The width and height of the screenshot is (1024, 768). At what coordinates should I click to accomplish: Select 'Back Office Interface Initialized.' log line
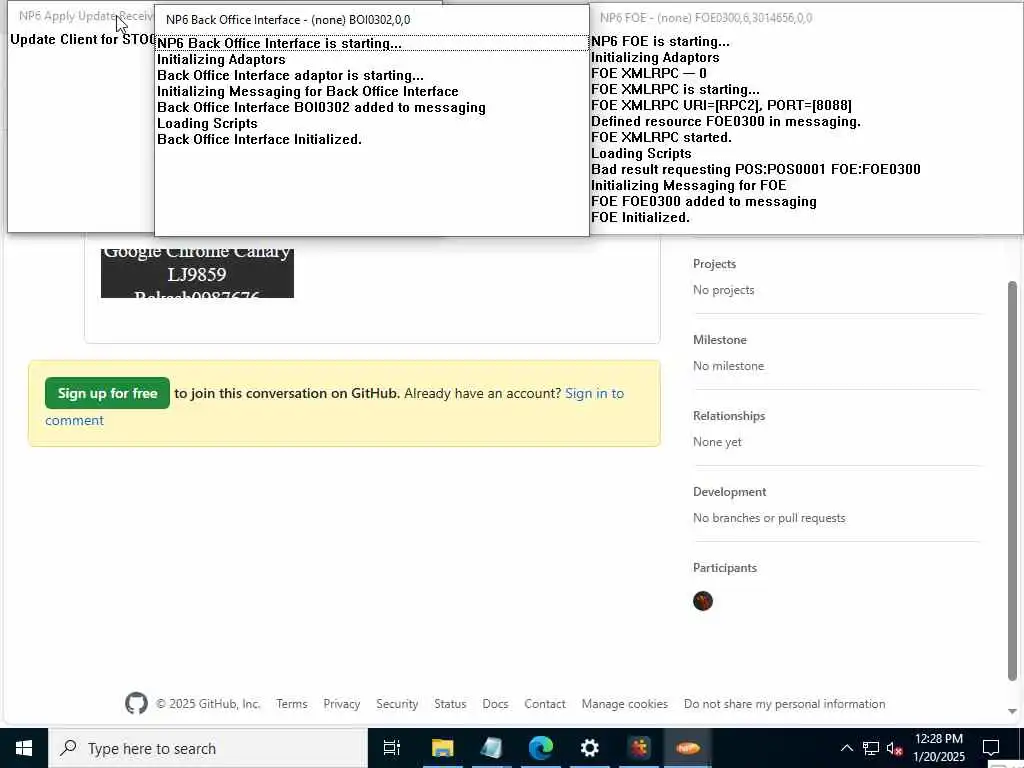(x=259, y=139)
